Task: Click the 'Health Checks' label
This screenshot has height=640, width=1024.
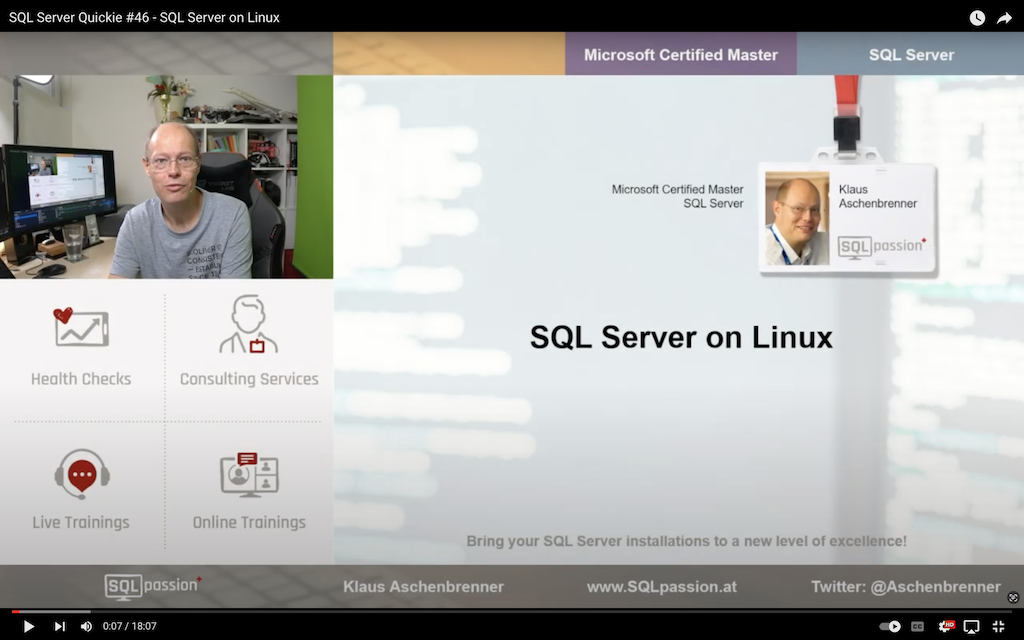Action: pos(81,379)
